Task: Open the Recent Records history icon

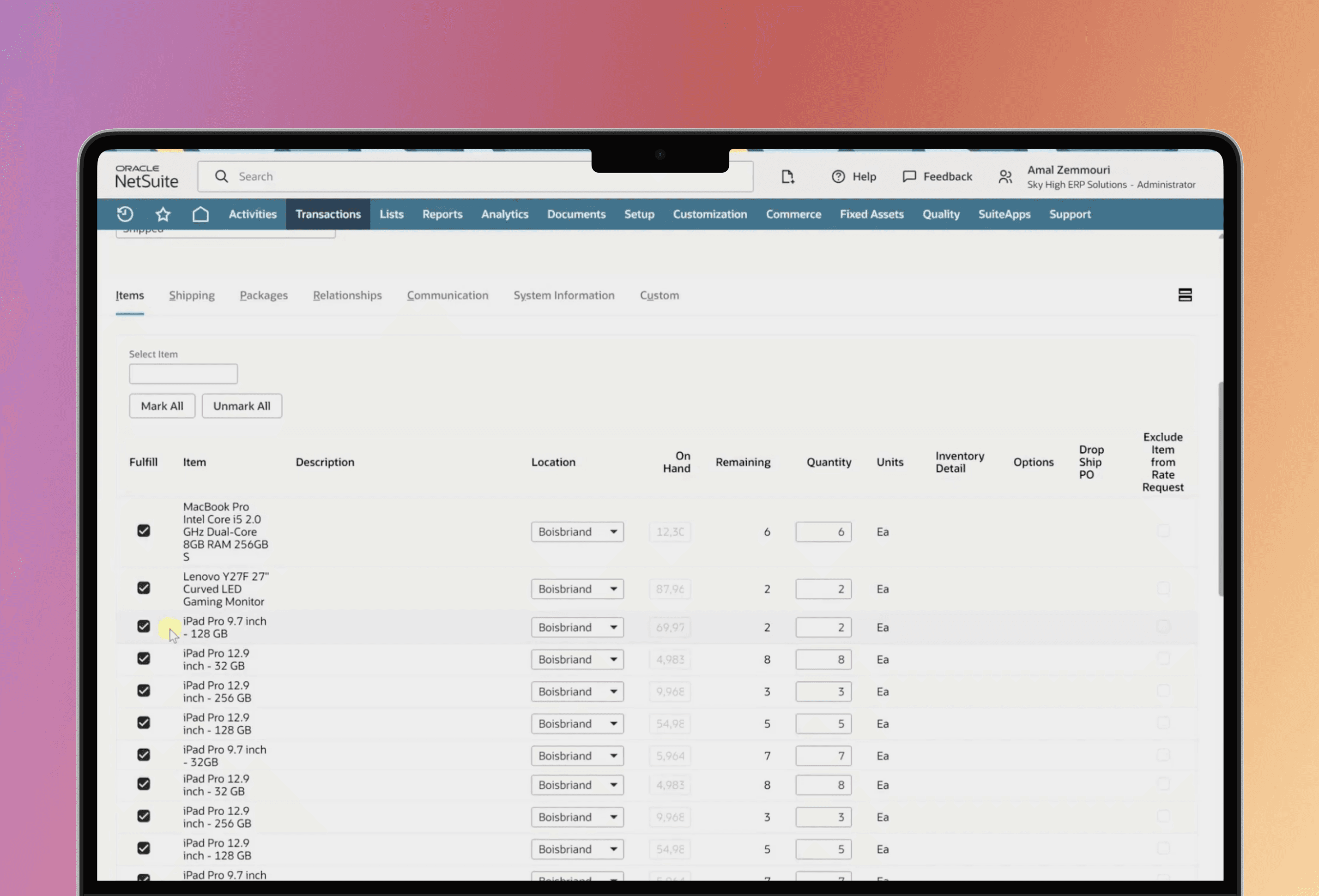Action: pos(125,214)
